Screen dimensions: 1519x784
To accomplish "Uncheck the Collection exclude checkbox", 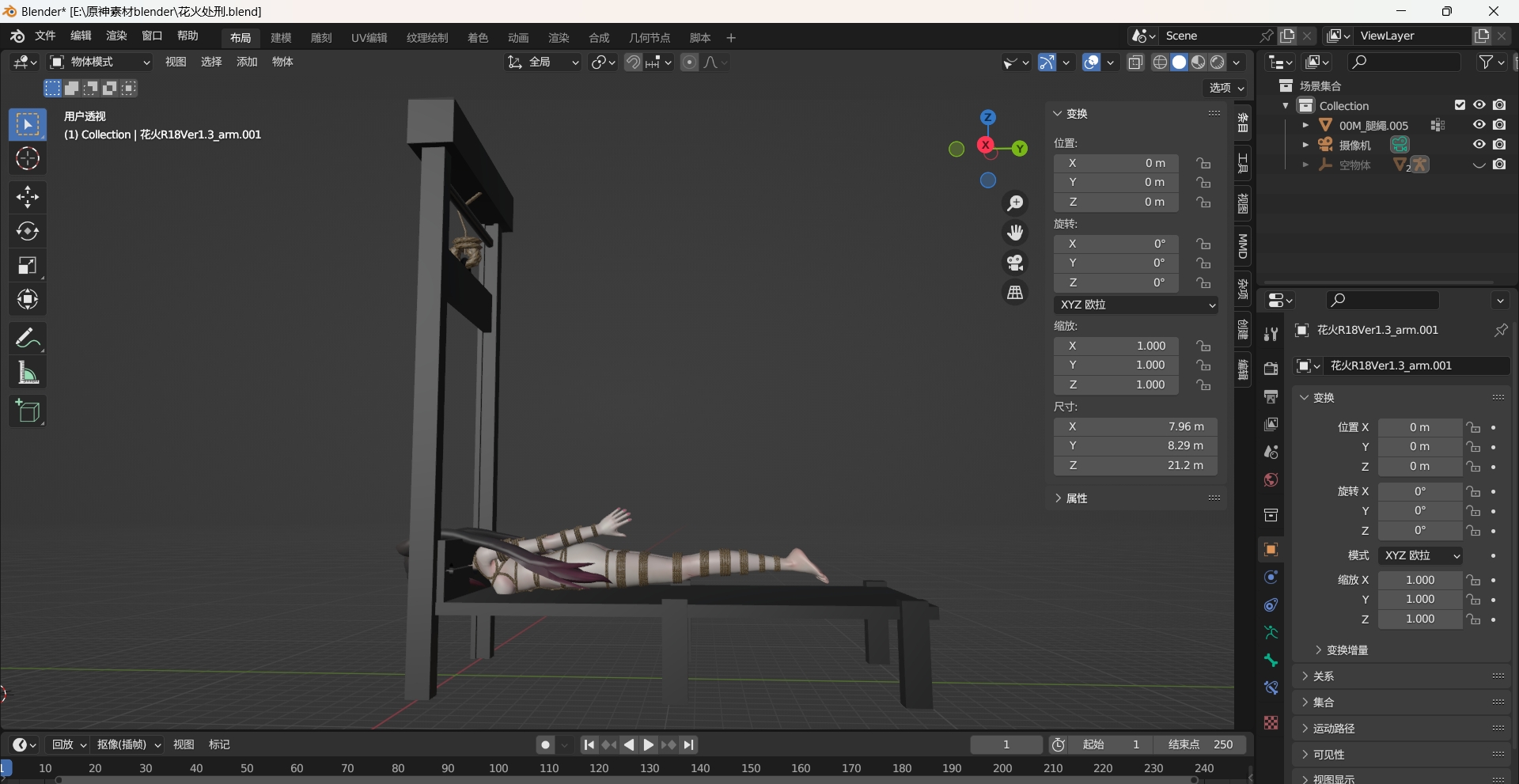I will (1460, 105).
